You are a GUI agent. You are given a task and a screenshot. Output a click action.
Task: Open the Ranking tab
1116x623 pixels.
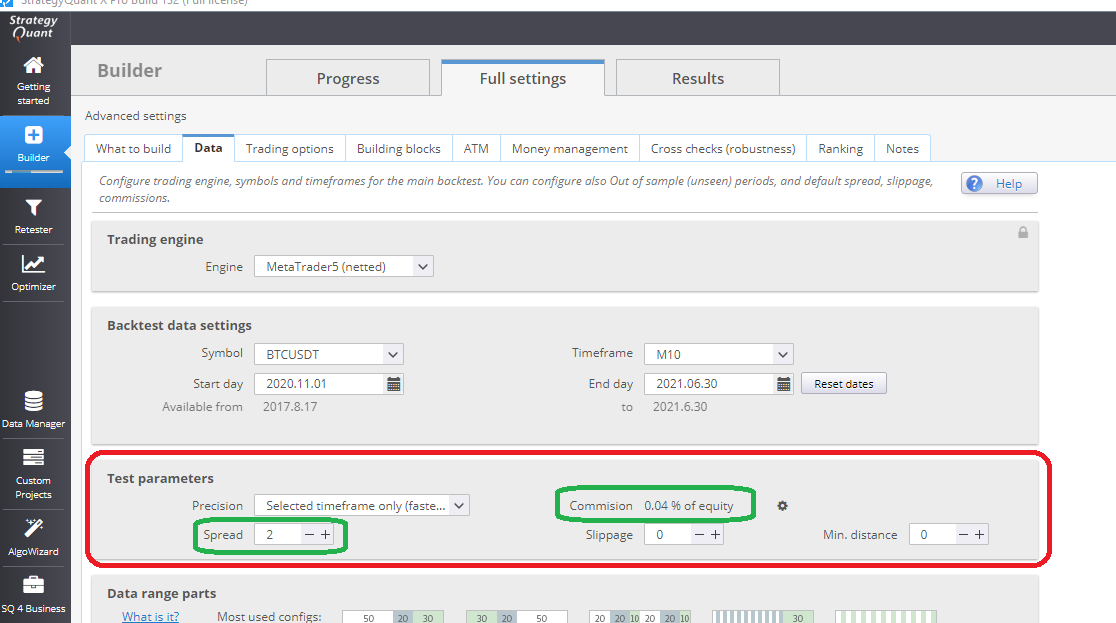[841, 148]
